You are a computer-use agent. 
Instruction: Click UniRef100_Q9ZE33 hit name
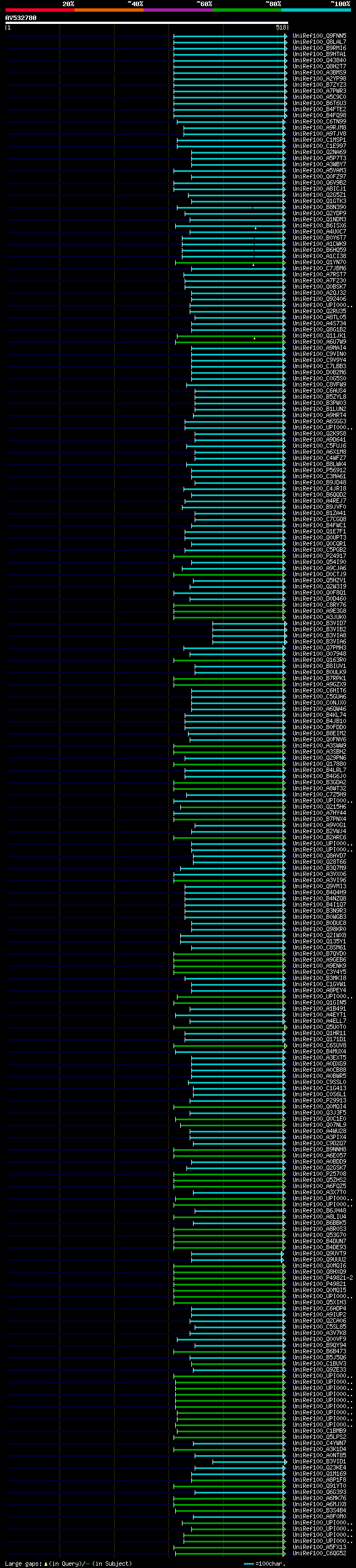click(319, 1369)
